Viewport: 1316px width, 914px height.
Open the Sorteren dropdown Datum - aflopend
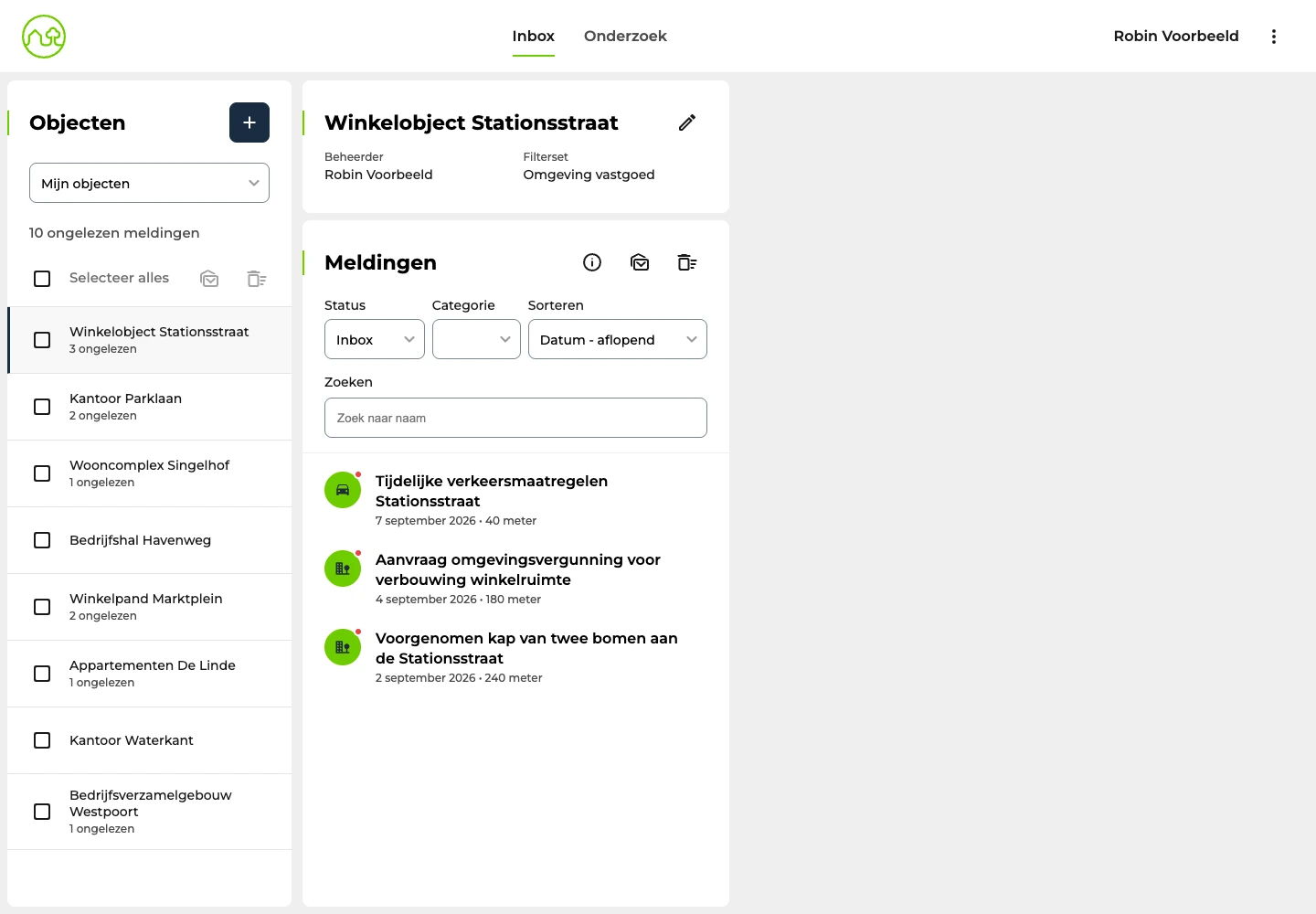click(x=618, y=339)
